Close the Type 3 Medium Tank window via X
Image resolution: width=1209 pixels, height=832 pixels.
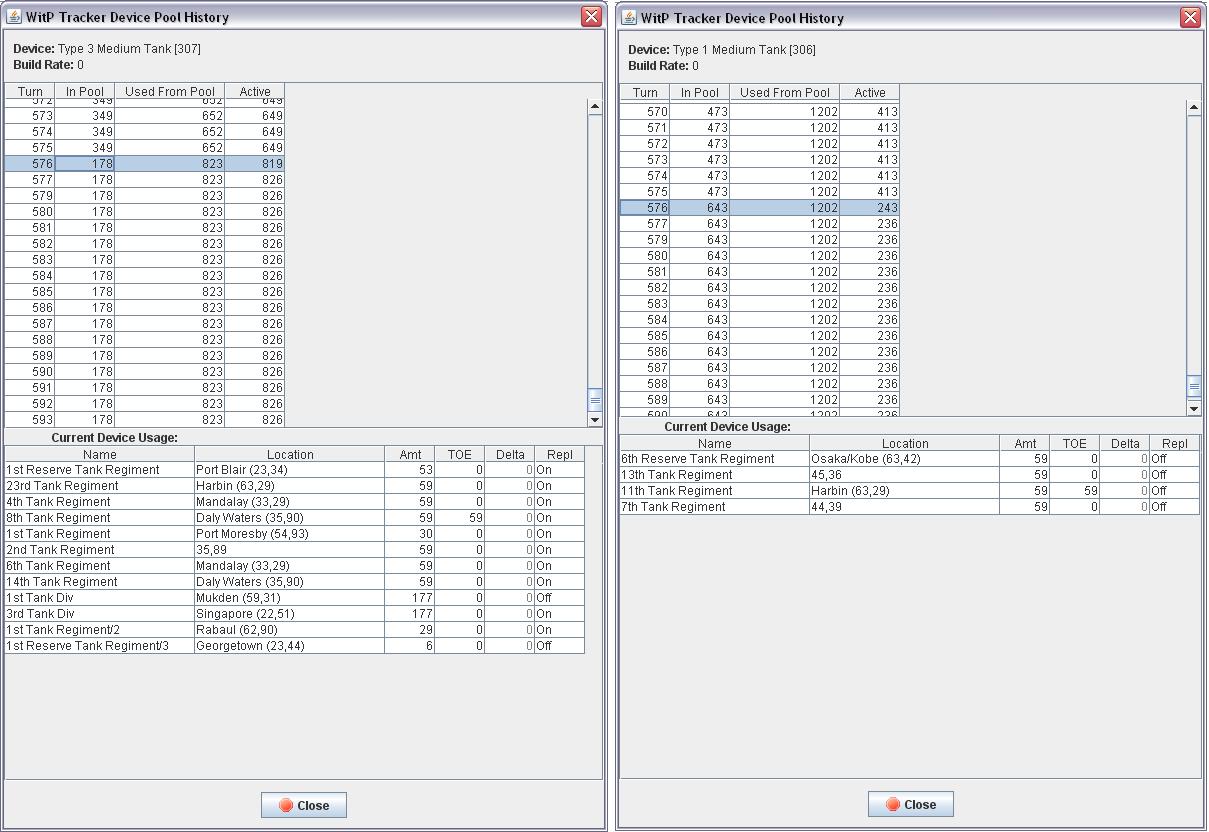click(591, 17)
